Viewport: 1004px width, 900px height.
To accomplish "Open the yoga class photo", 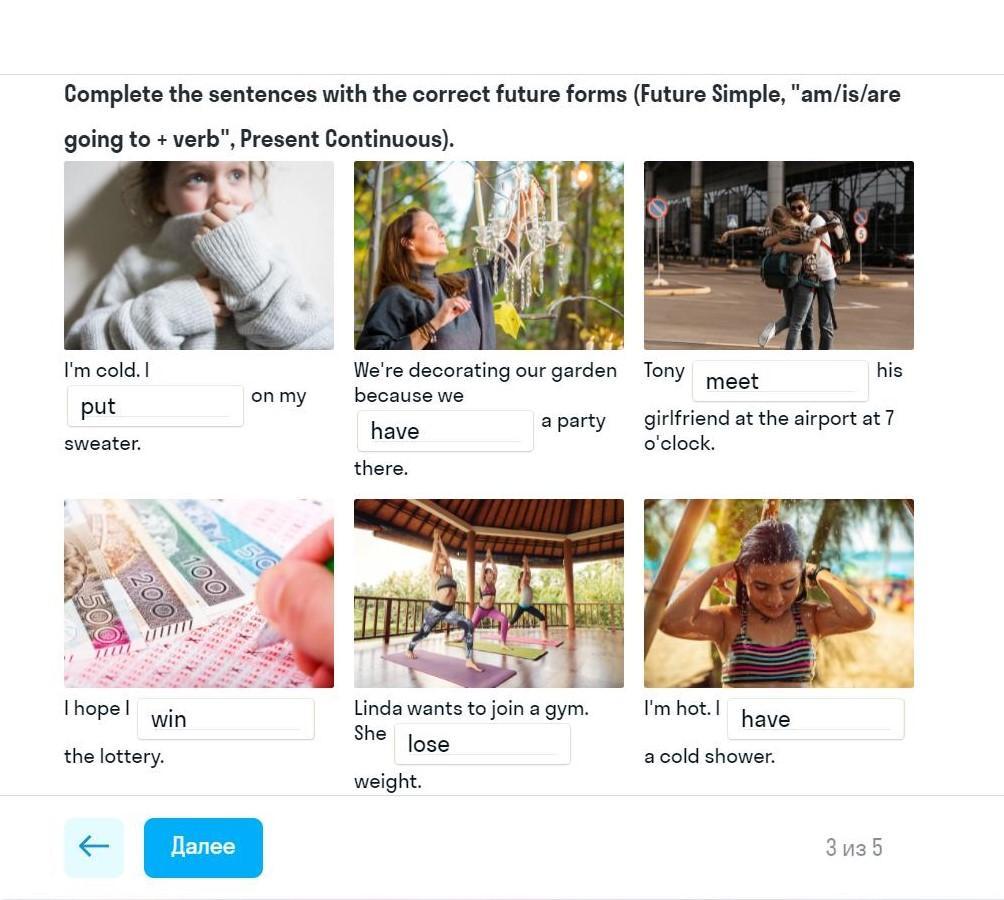I will pyautogui.click(x=489, y=593).
